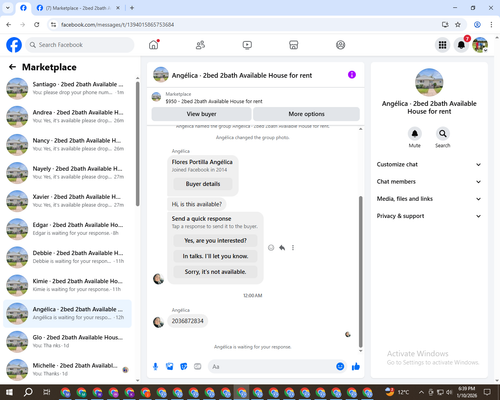This screenshot has height=400, width=500.
Task: Expand Privacy & support section
Action: pyautogui.click(x=429, y=216)
